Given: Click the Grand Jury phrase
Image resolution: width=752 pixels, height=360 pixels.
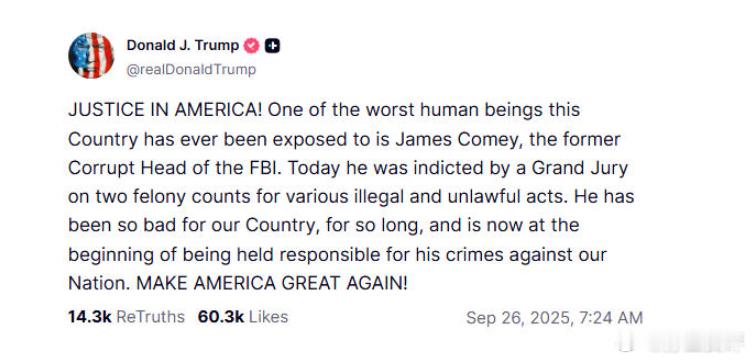Looking at the screenshot, I should [x=580, y=168].
